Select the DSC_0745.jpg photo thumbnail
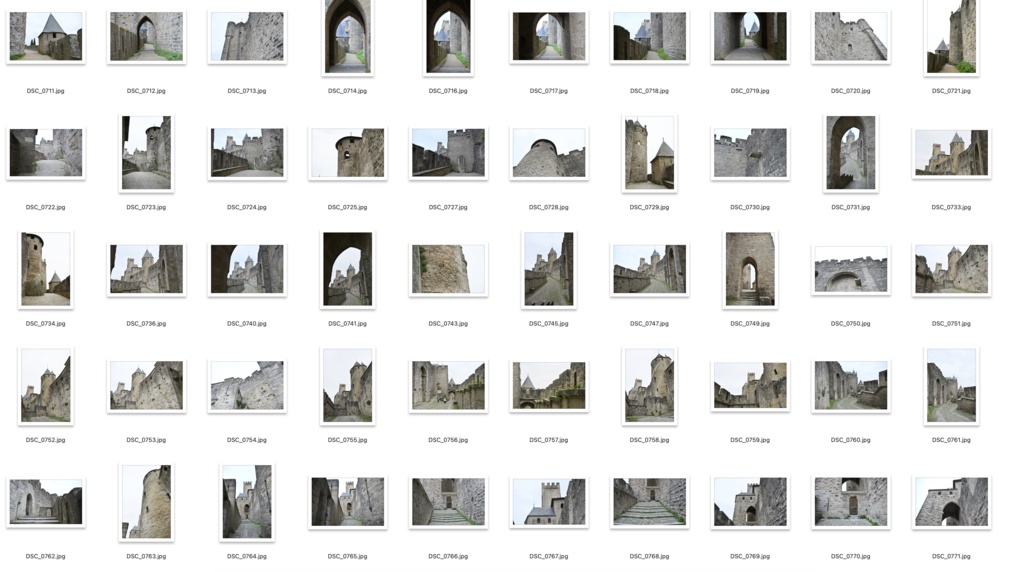 pyautogui.click(x=549, y=269)
